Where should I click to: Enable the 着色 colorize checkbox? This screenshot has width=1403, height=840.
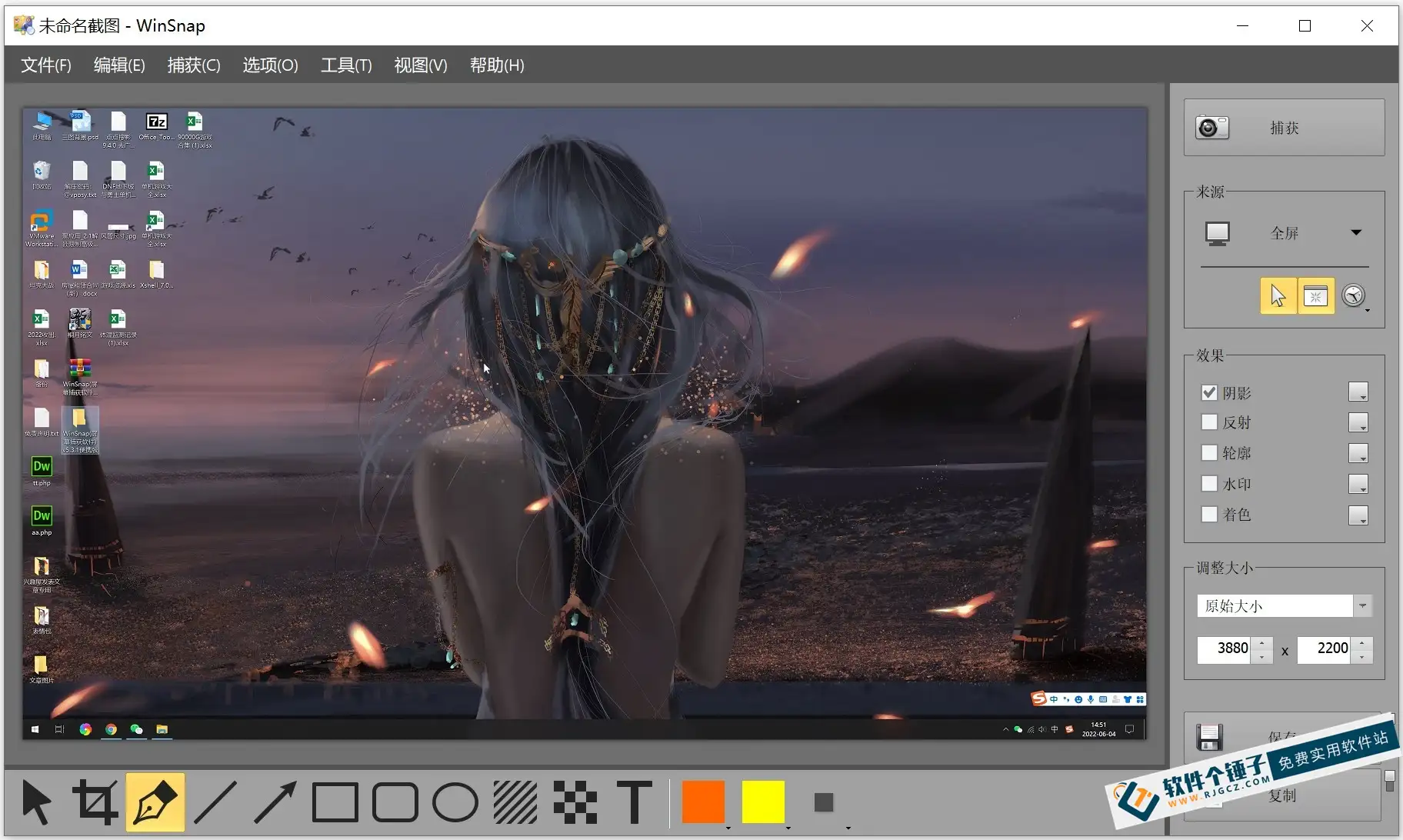tap(1209, 514)
